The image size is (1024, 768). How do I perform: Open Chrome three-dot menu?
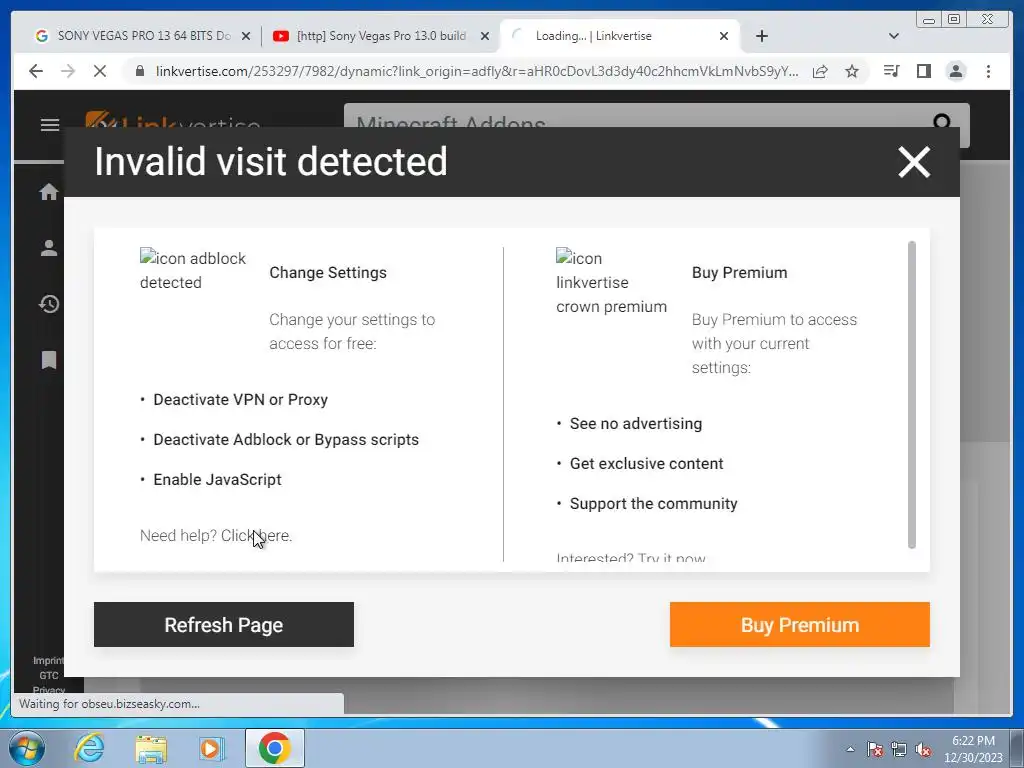[988, 71]
